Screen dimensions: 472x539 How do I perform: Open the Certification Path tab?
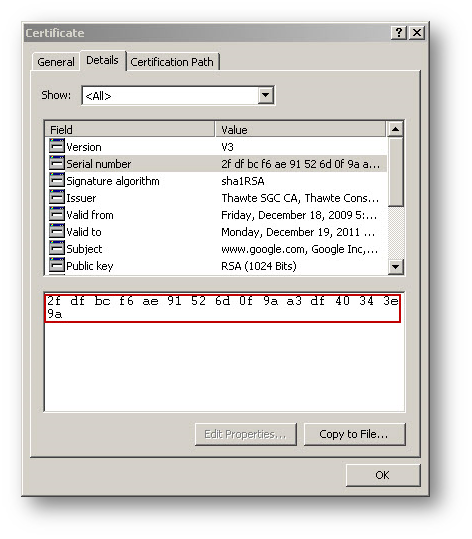172,62
